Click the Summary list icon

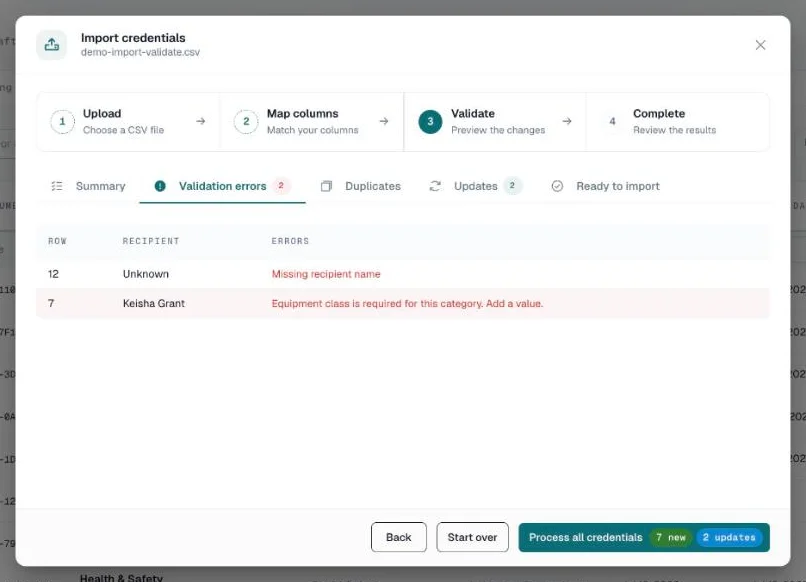coord(57,186)
